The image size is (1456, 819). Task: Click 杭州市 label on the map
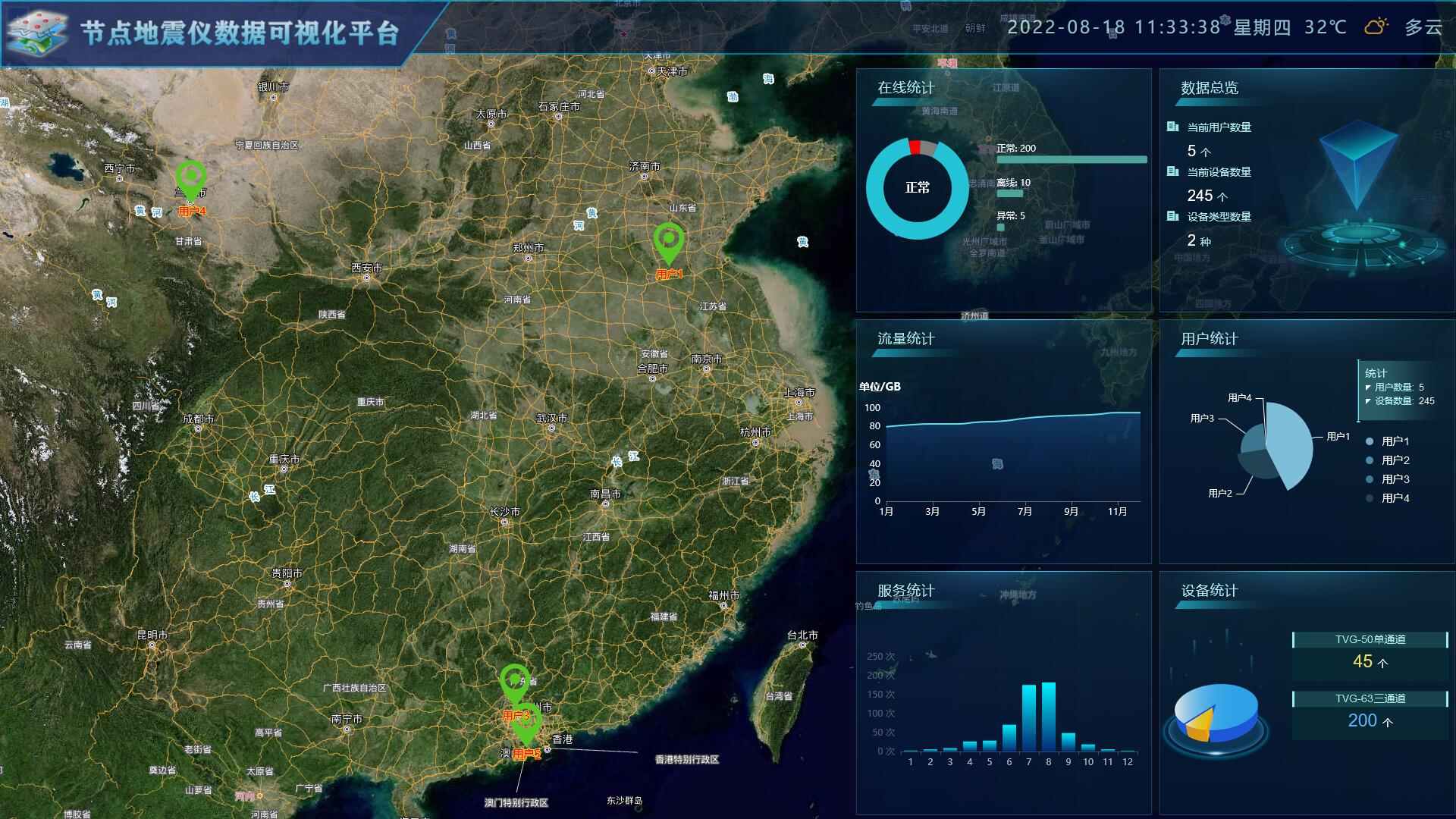755,432
